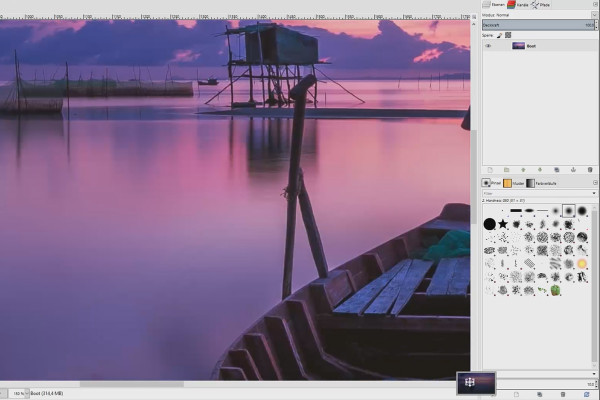Click the brush Filter input field
The width and height of the screenshot is (600, 400).
[536, 193]
